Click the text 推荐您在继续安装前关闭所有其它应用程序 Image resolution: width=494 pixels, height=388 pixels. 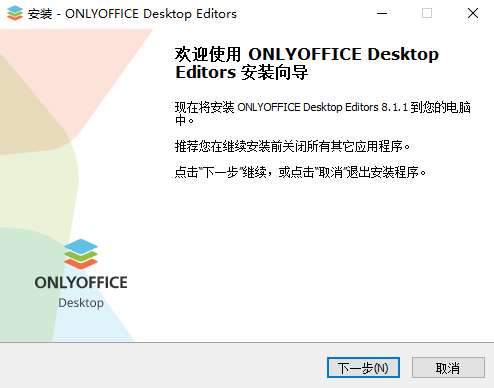tap(292, 146)
